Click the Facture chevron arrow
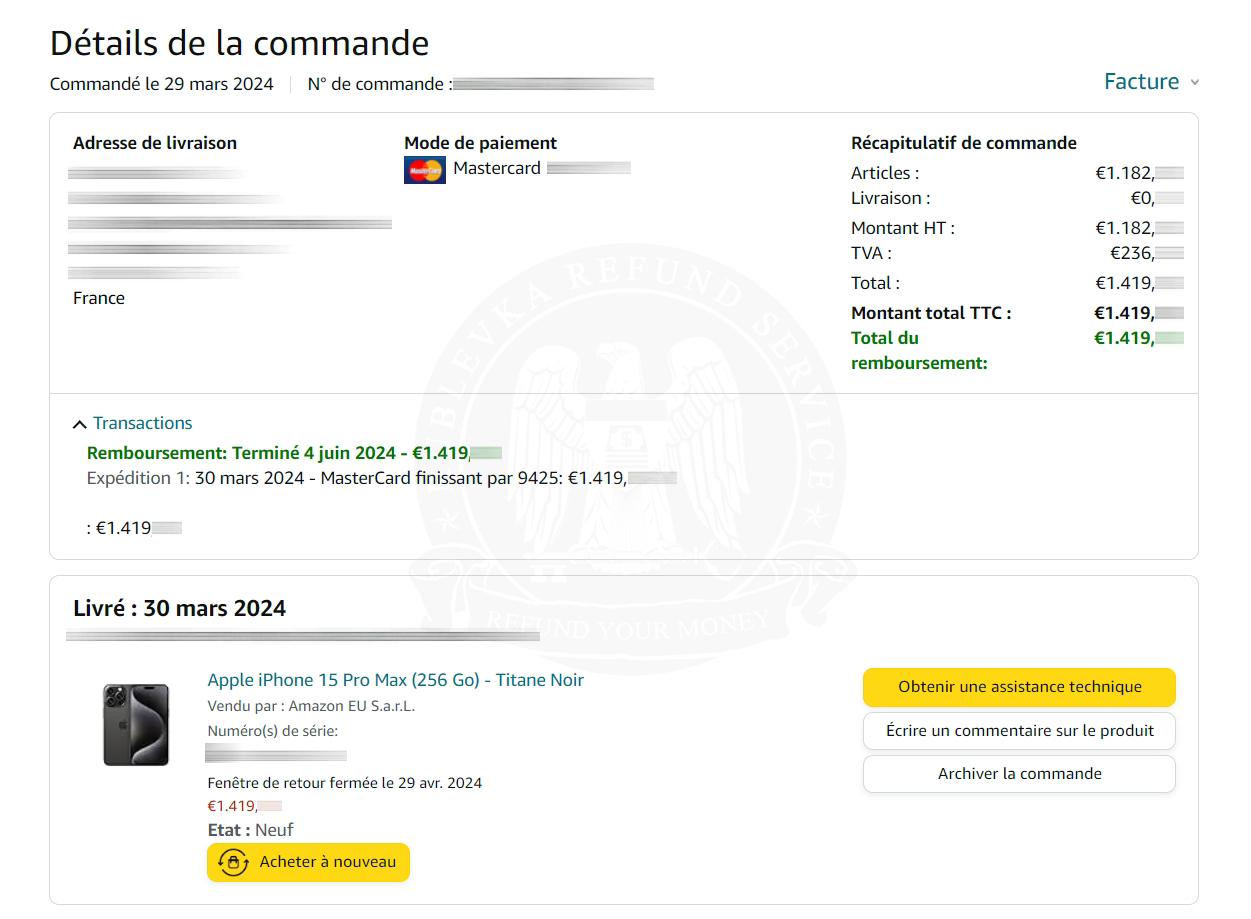The image size is (1251, 919). tap(1194, 83)
